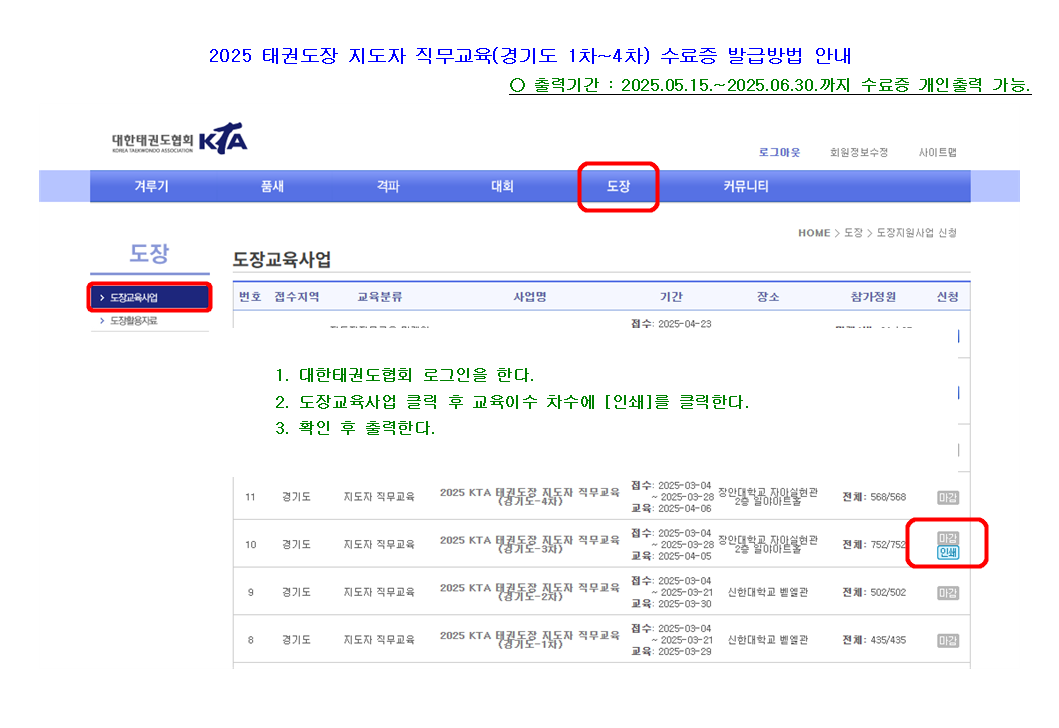Click 사업명 text for 경기도-2차
The image size is (1059, 728).
click(530, 592)
